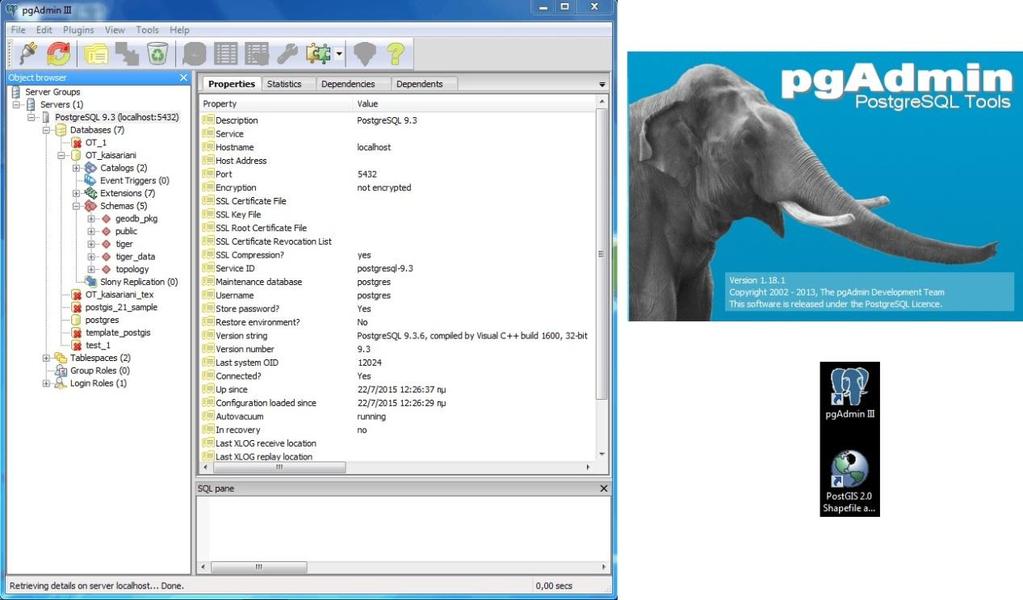Click the Add server connection plug icon
Screen dimensions: 1023x600
click(x=28, y=53)
